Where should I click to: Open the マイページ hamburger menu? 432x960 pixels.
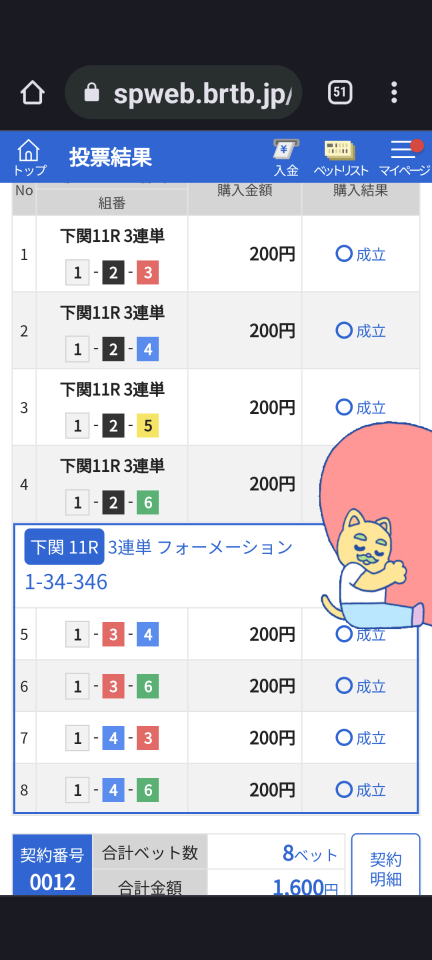[x=403, y=157]
